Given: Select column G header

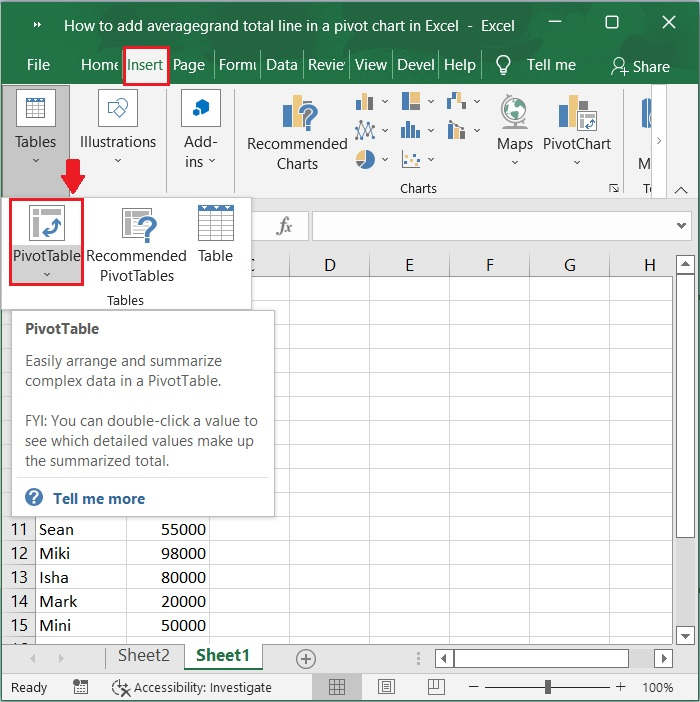Looking at the screenshot, I should (x=569, y=265).
